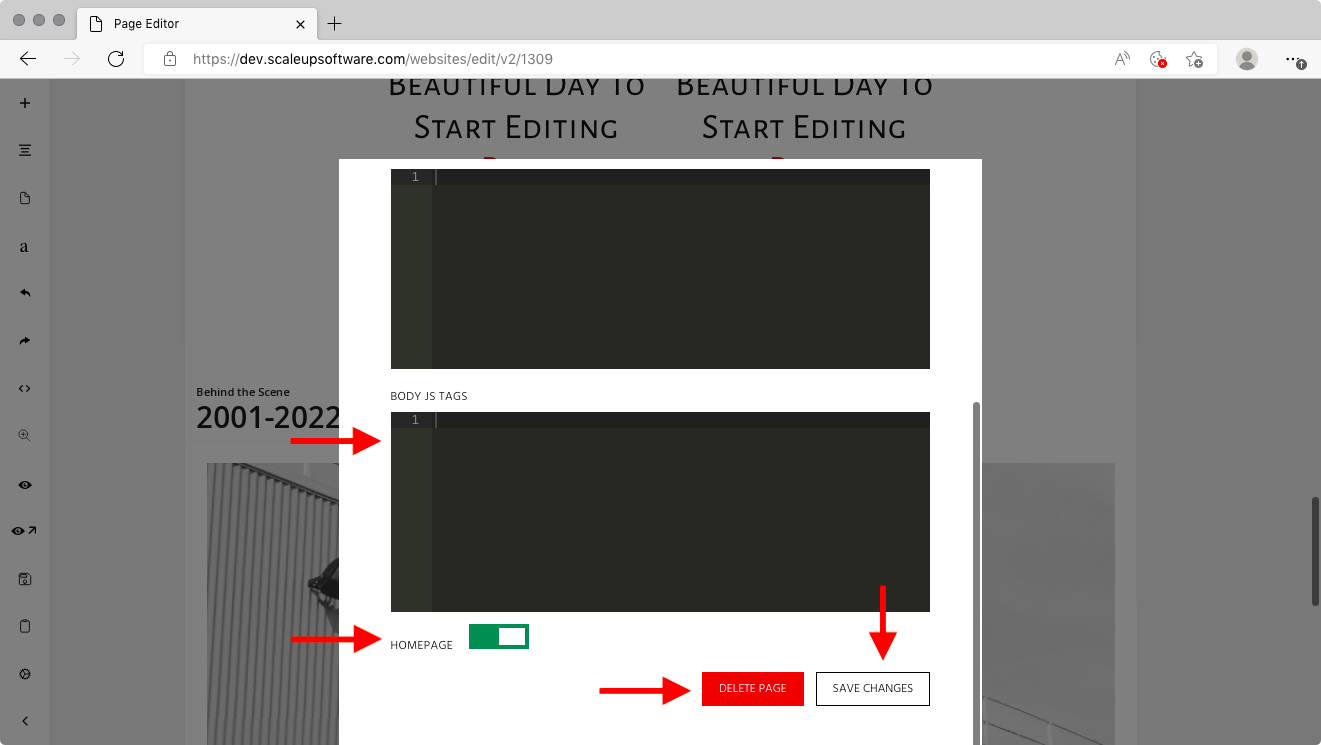Click the 'HOMEPAGE' label text
The width and height of the screenshot is (1321, 745).
(x=421, y=645)
